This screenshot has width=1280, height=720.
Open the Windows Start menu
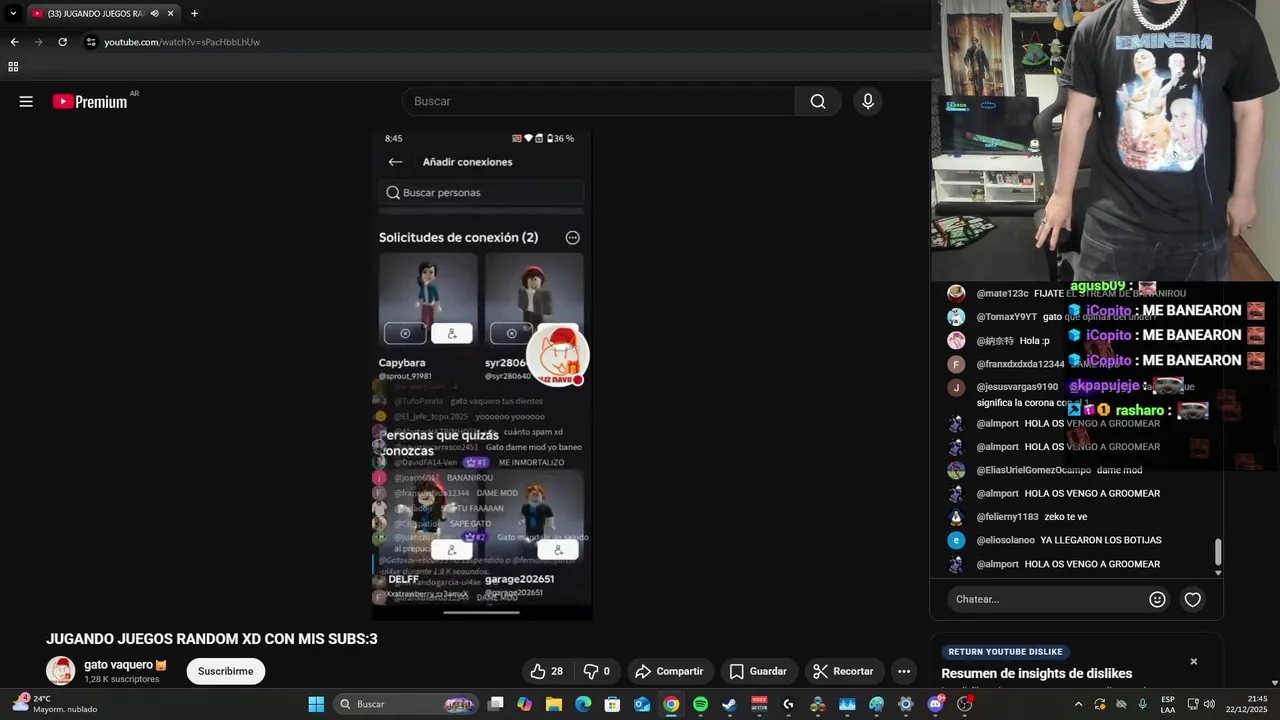coord(316,704)
